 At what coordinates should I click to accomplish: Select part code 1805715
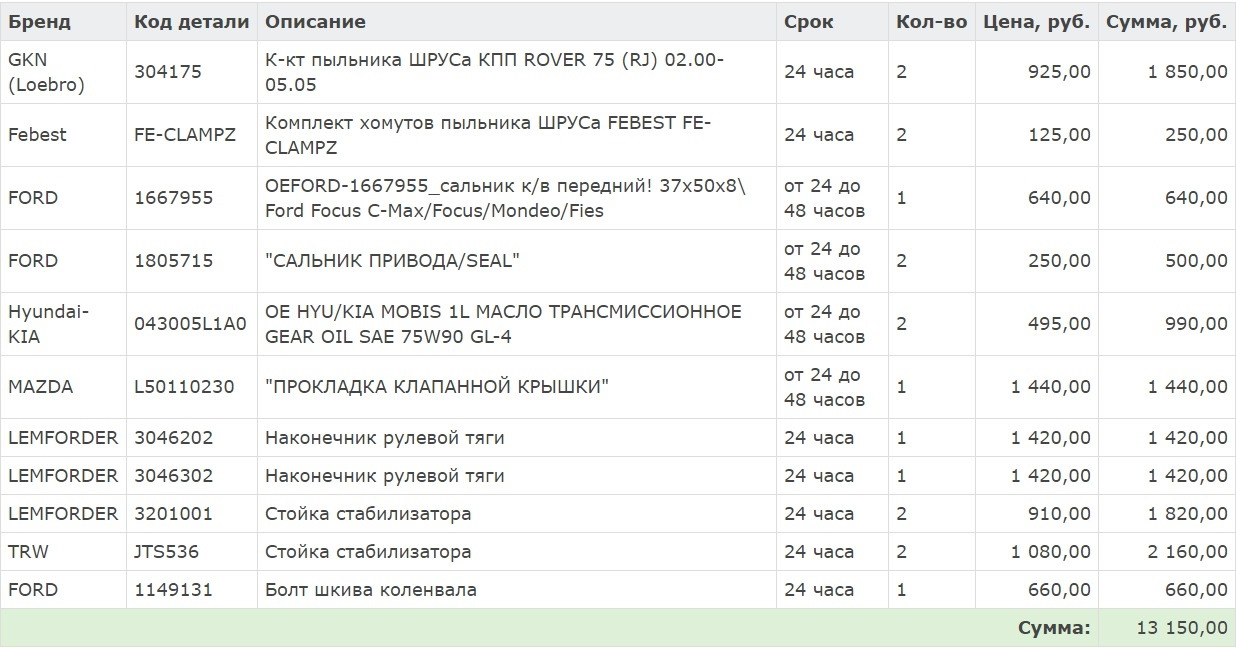tap(173, 261)
